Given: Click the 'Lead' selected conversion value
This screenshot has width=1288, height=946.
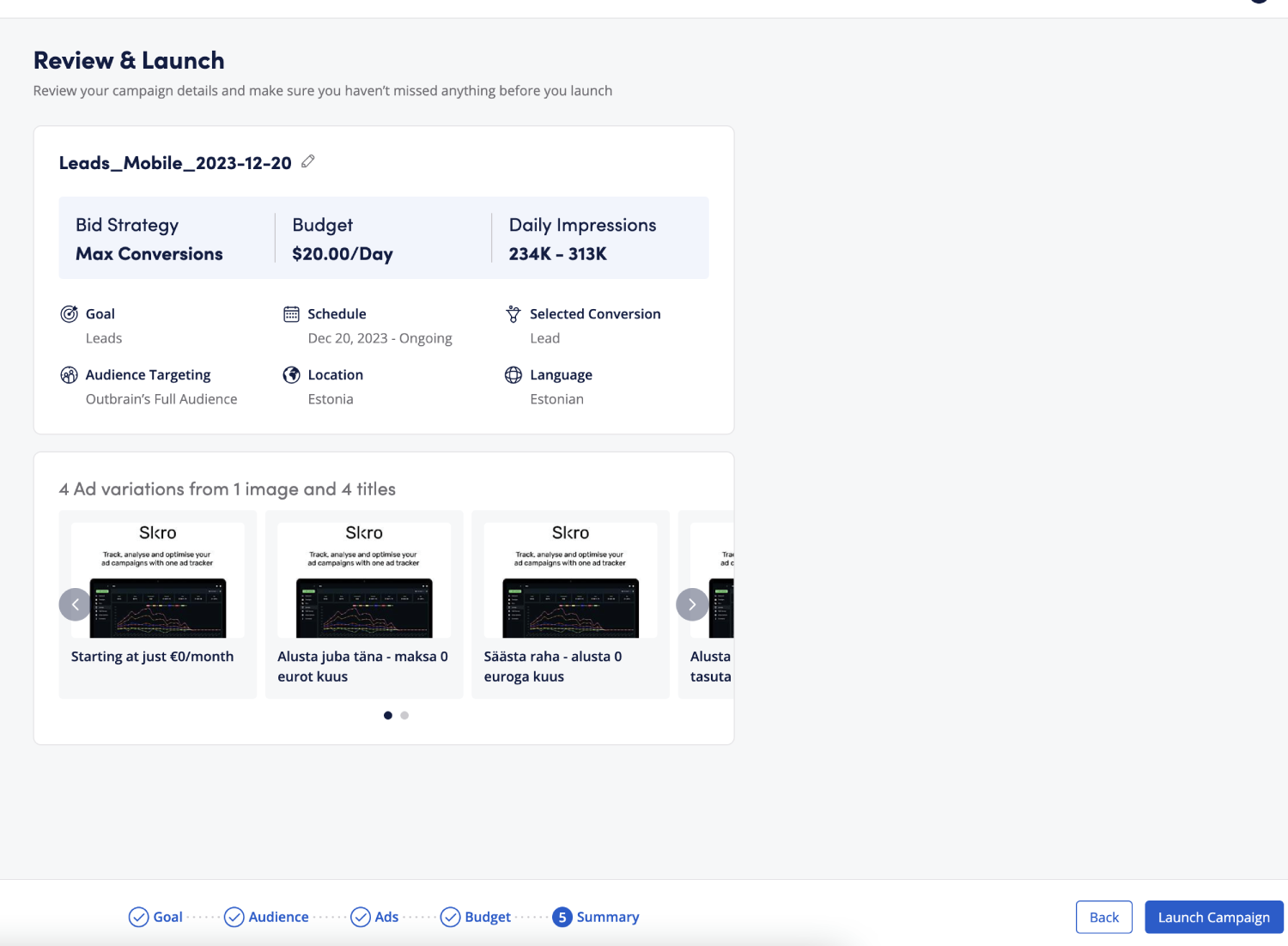Looking at the screenshot, I should [x=545, y=338].
